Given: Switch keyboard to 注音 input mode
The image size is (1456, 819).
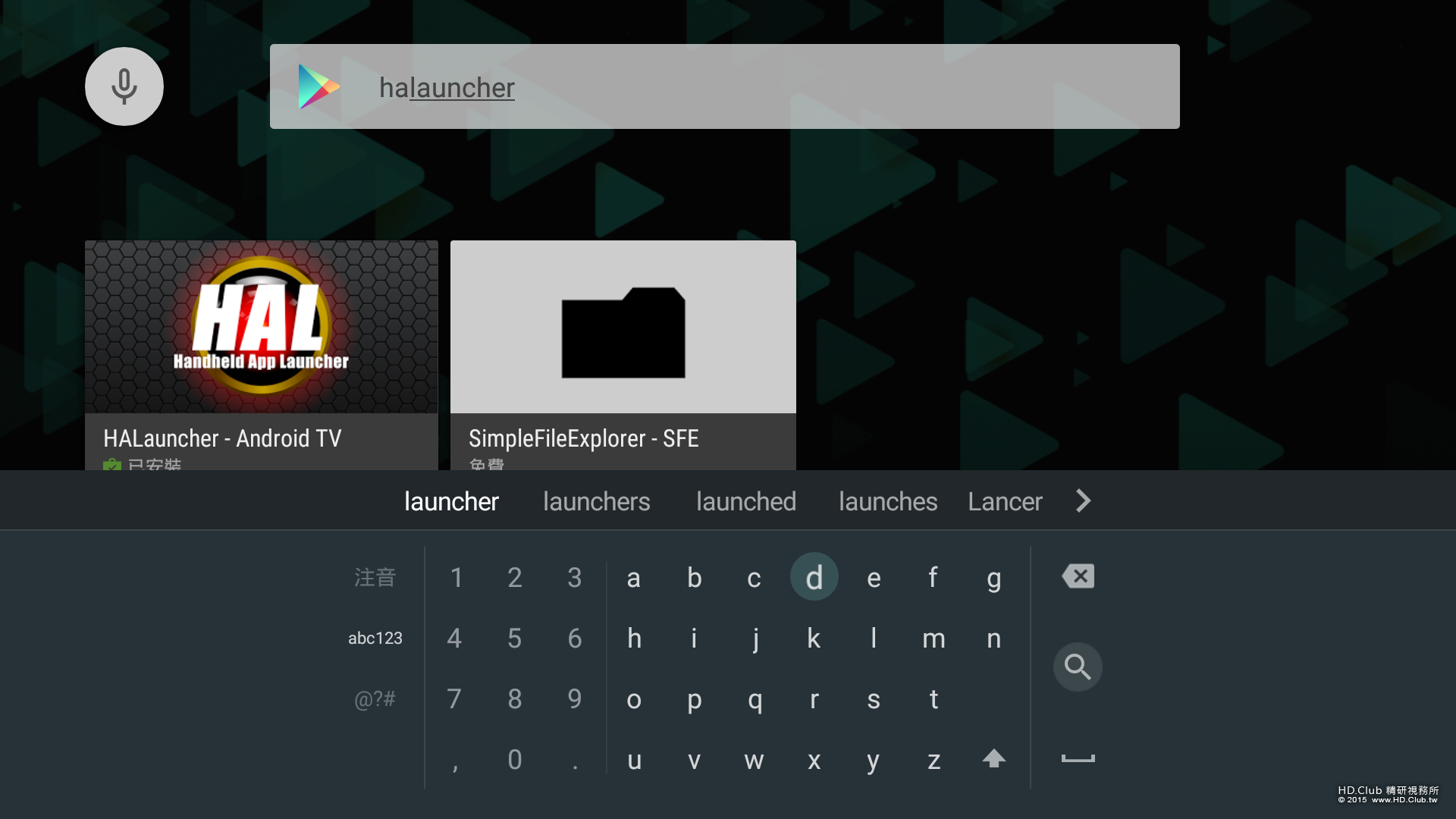Looking at the screenshot, I should [375, 577].
